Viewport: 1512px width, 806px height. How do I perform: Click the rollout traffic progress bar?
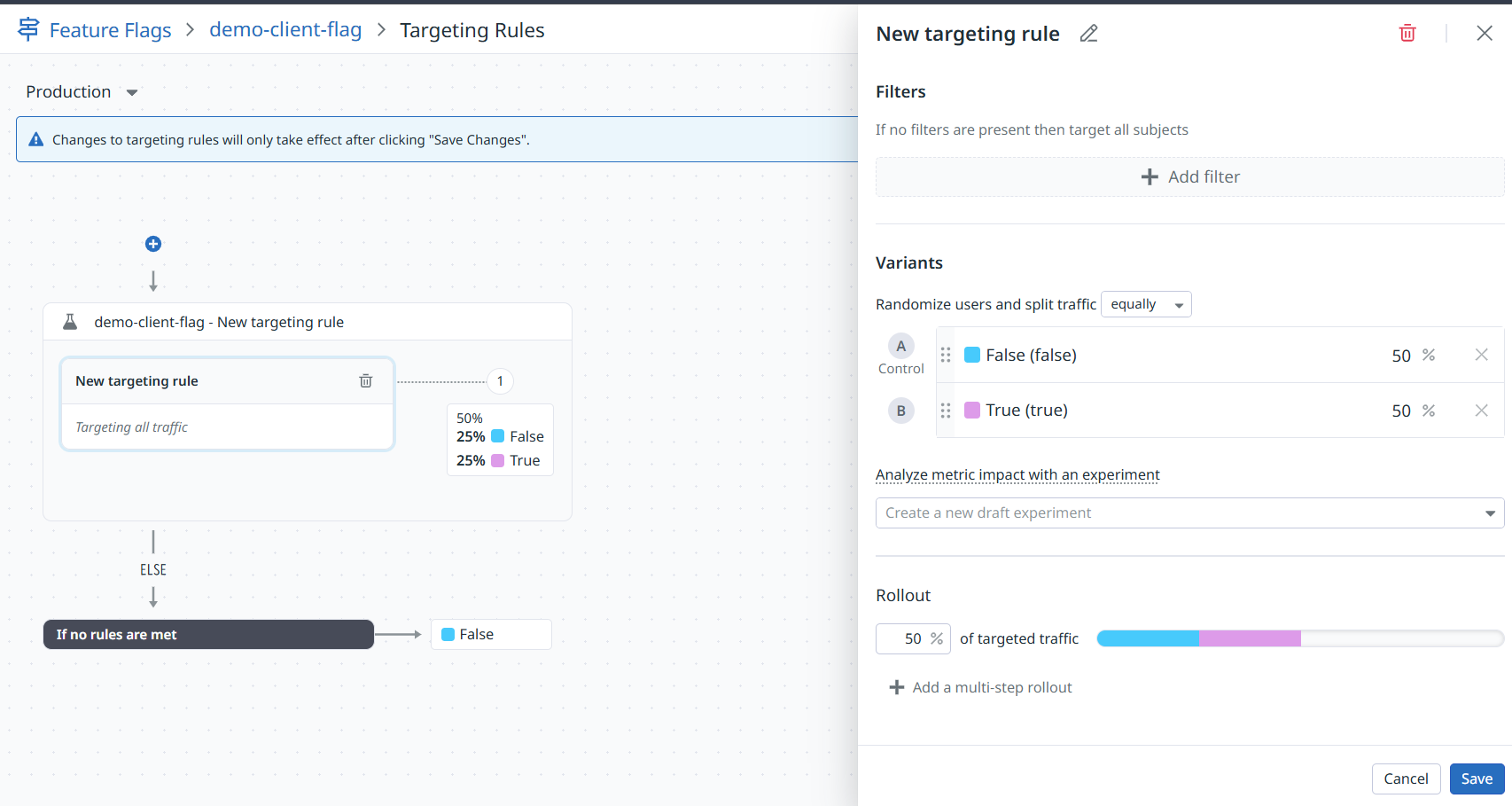coord(1299,638)
